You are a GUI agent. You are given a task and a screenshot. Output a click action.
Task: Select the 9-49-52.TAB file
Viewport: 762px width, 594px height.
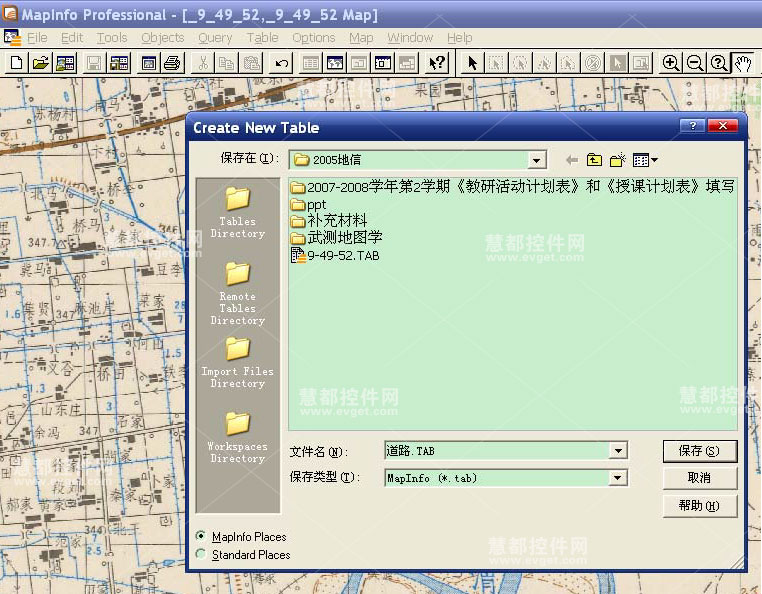point(335,255)
